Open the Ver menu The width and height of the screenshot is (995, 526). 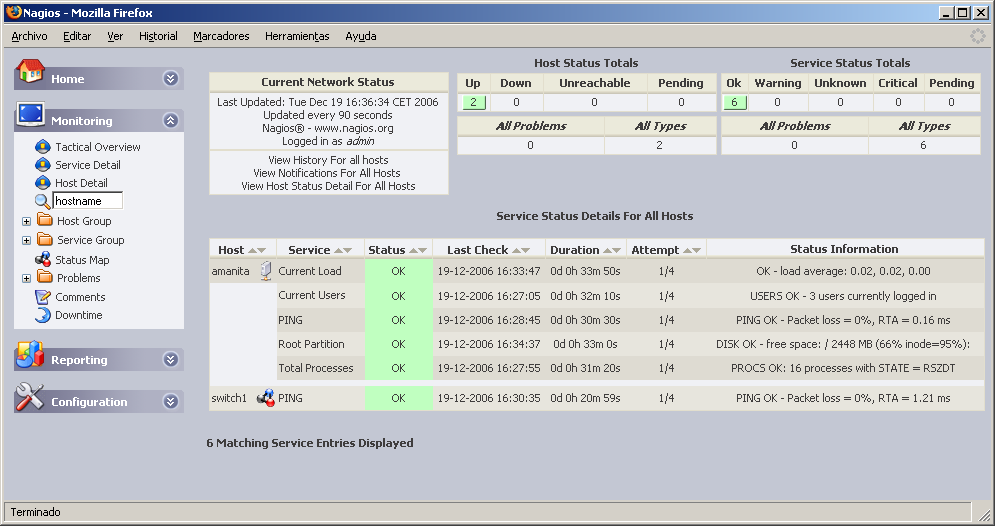(115, 36)
